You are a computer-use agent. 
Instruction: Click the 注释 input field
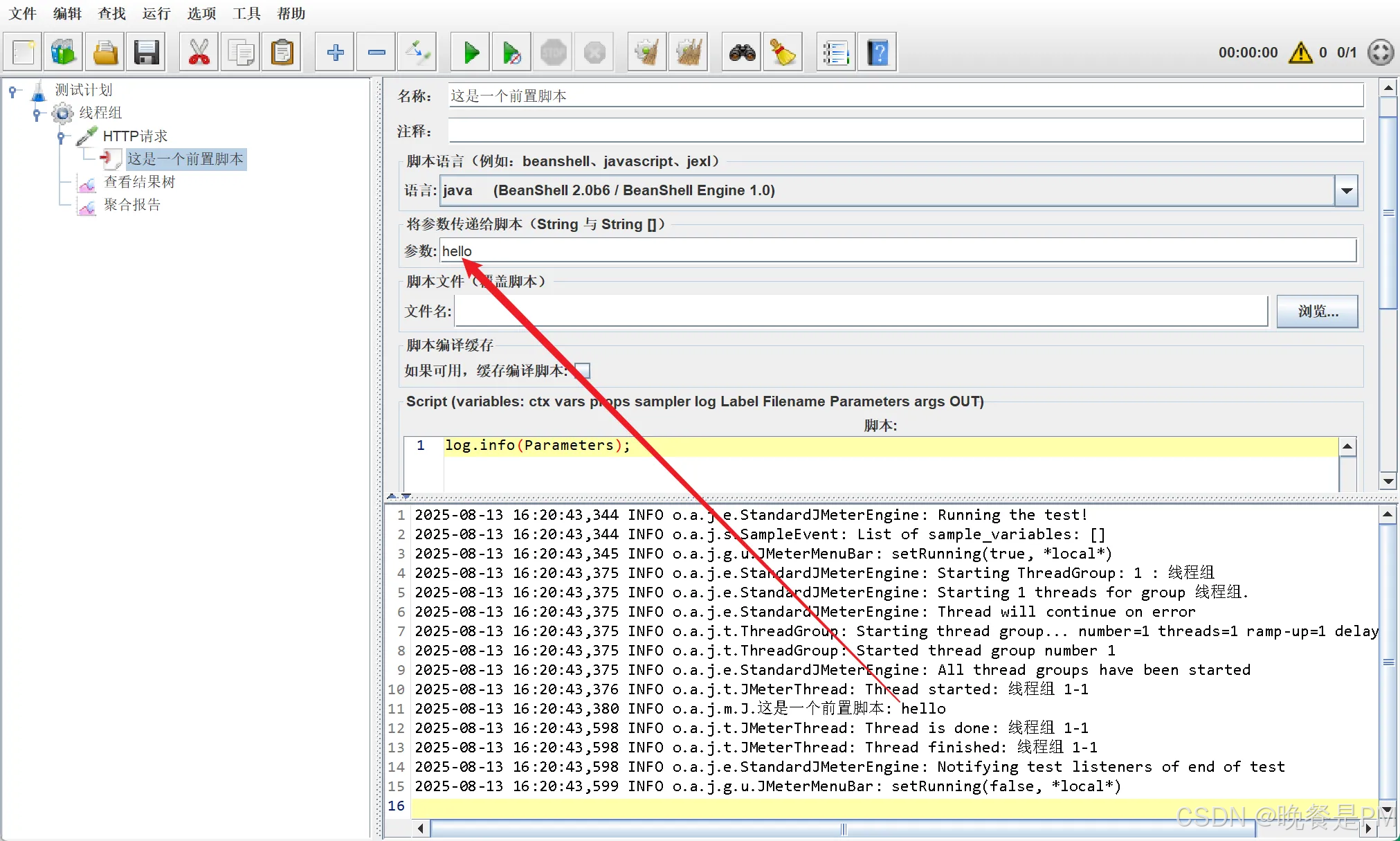(906, 131)
